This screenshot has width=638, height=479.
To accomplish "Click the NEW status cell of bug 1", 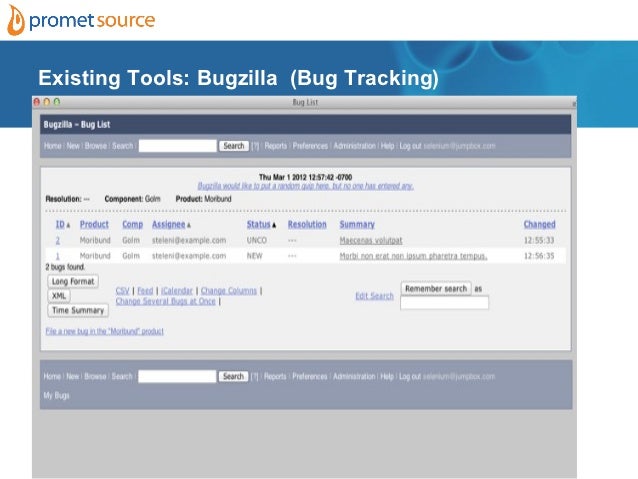I will point(255,256).
